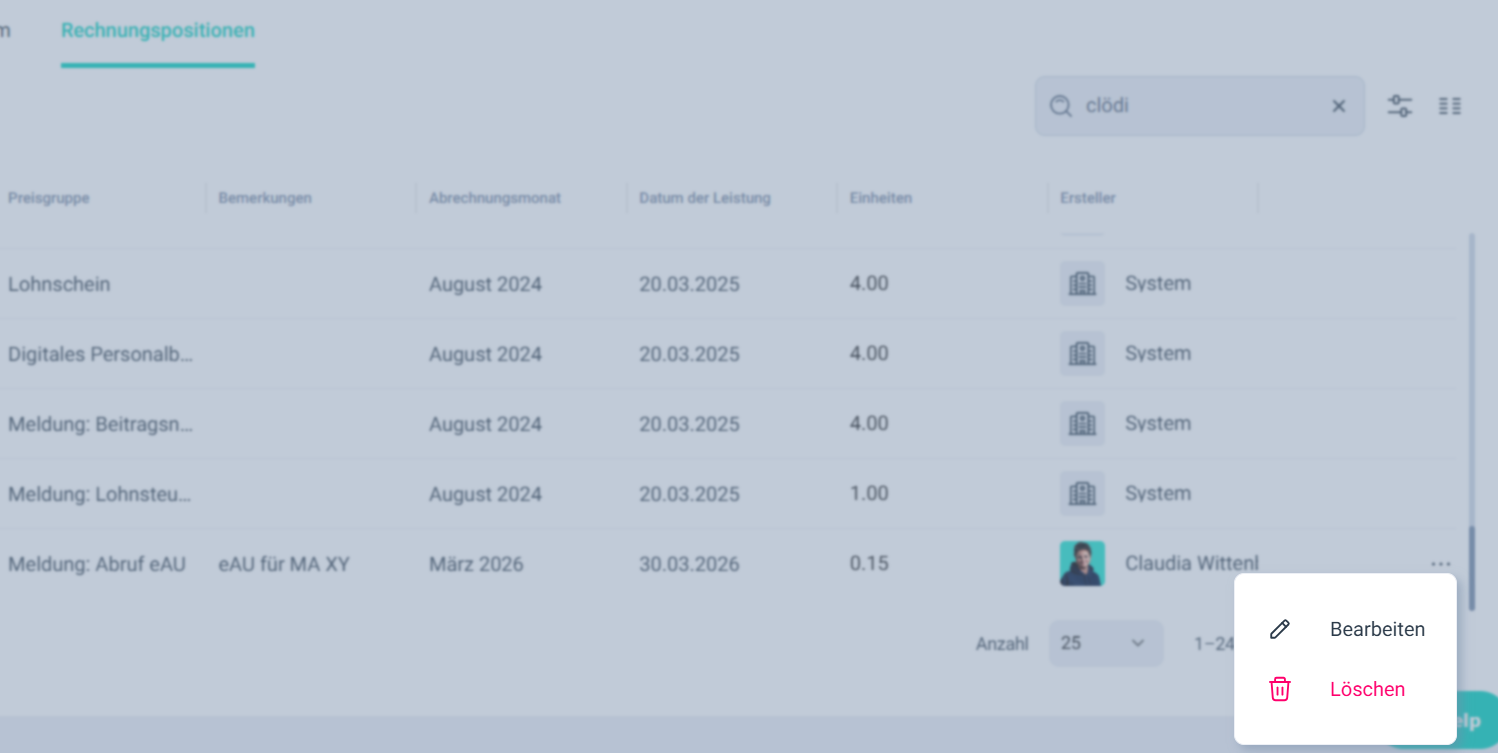The image size is (1498, 753).
Task: Click System building icon in Meldung: Lohnsteu row
Action: (1082, 493)
